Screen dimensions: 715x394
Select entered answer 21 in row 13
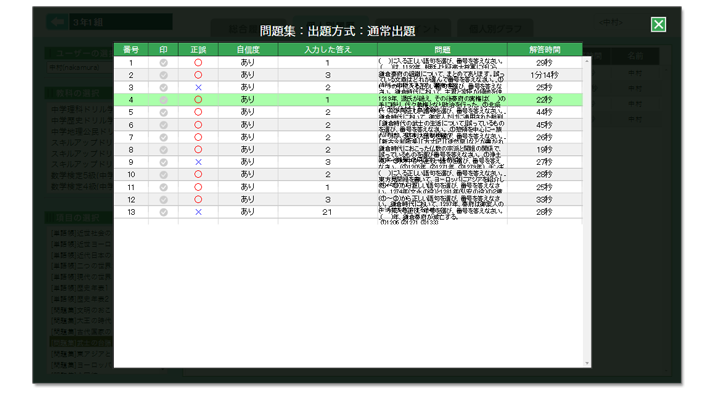[x=327, y=212]
